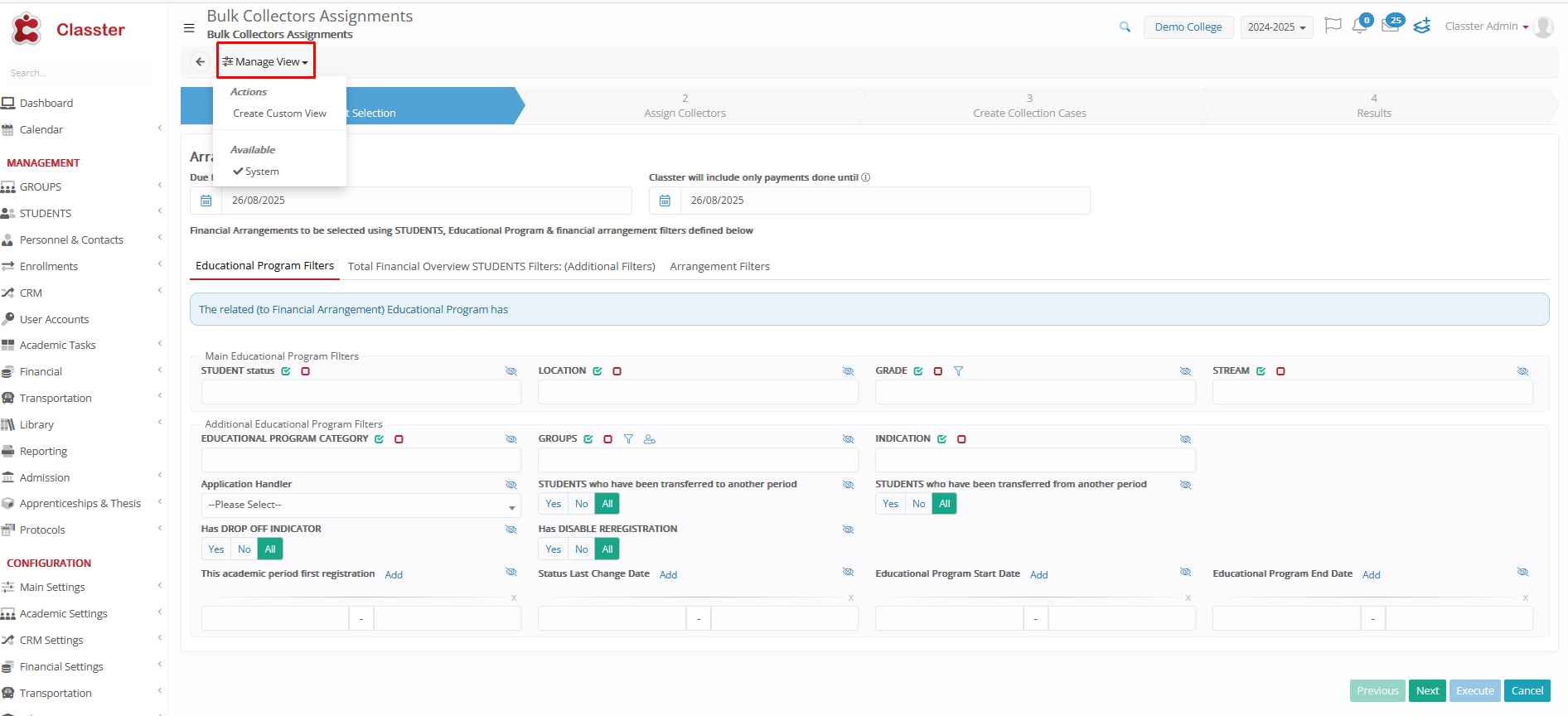Open the notifications bell icon

click(1359, 27)
